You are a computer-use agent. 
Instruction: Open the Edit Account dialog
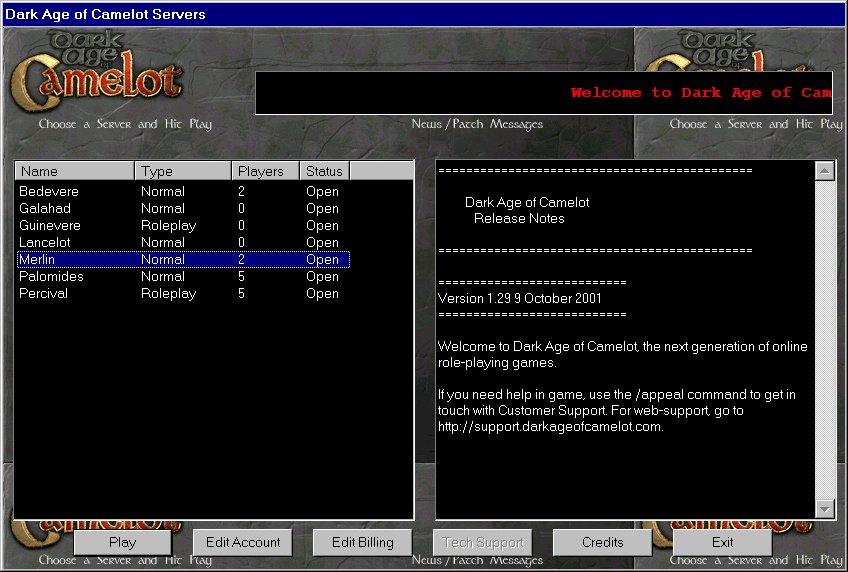(x=243, y=542)
